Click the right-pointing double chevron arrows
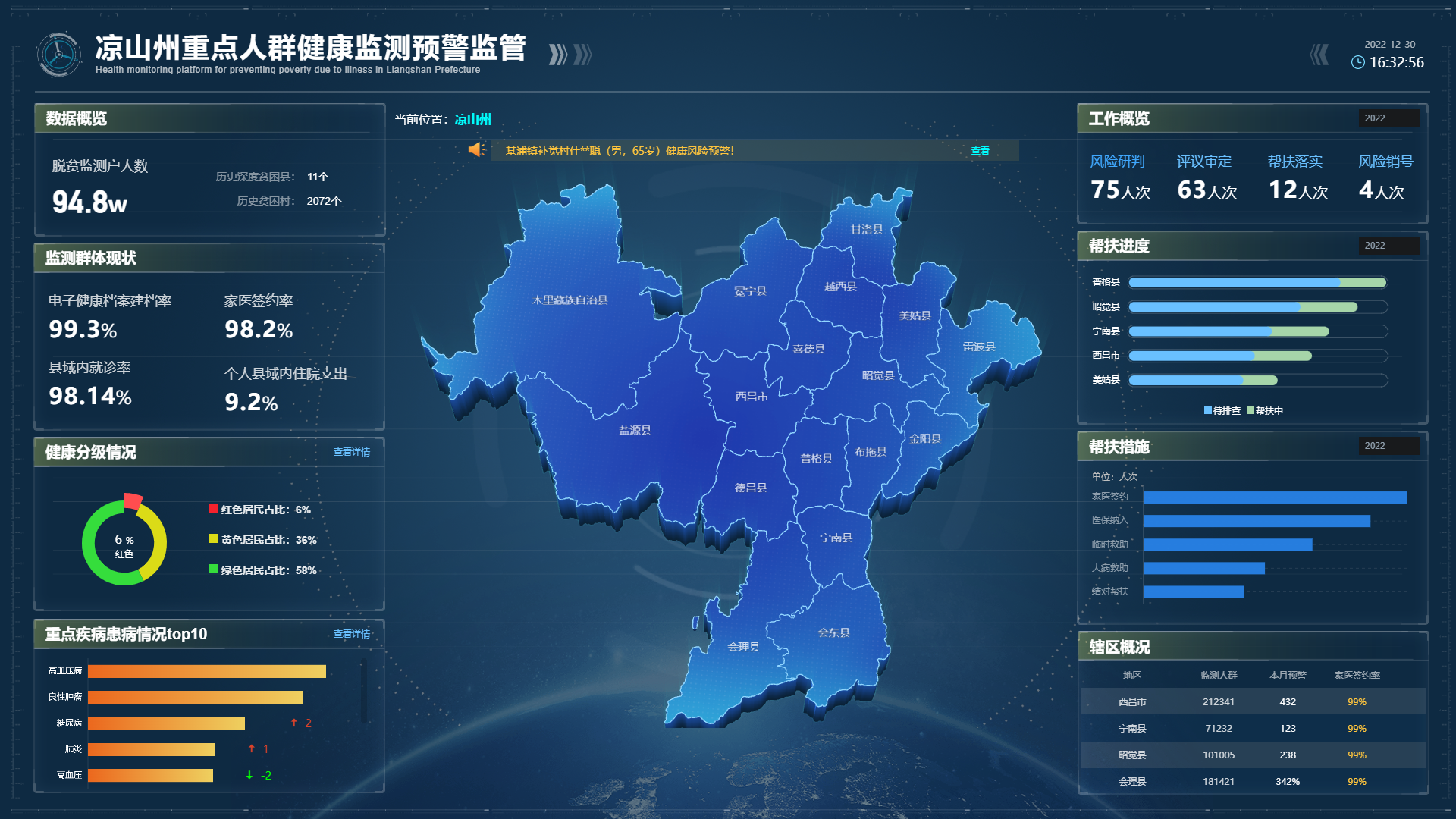 point(570,55)
